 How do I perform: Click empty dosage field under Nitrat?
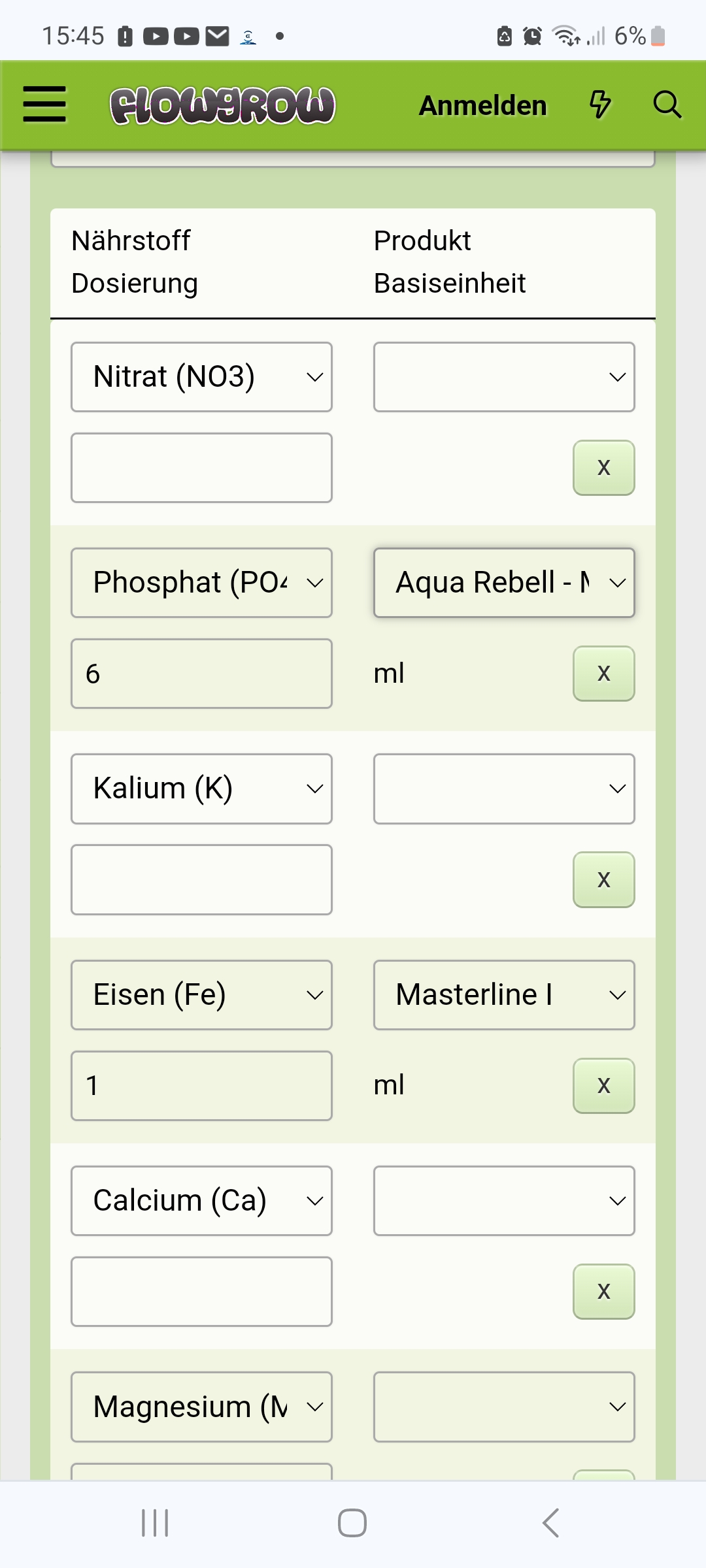tap(201, 468)
